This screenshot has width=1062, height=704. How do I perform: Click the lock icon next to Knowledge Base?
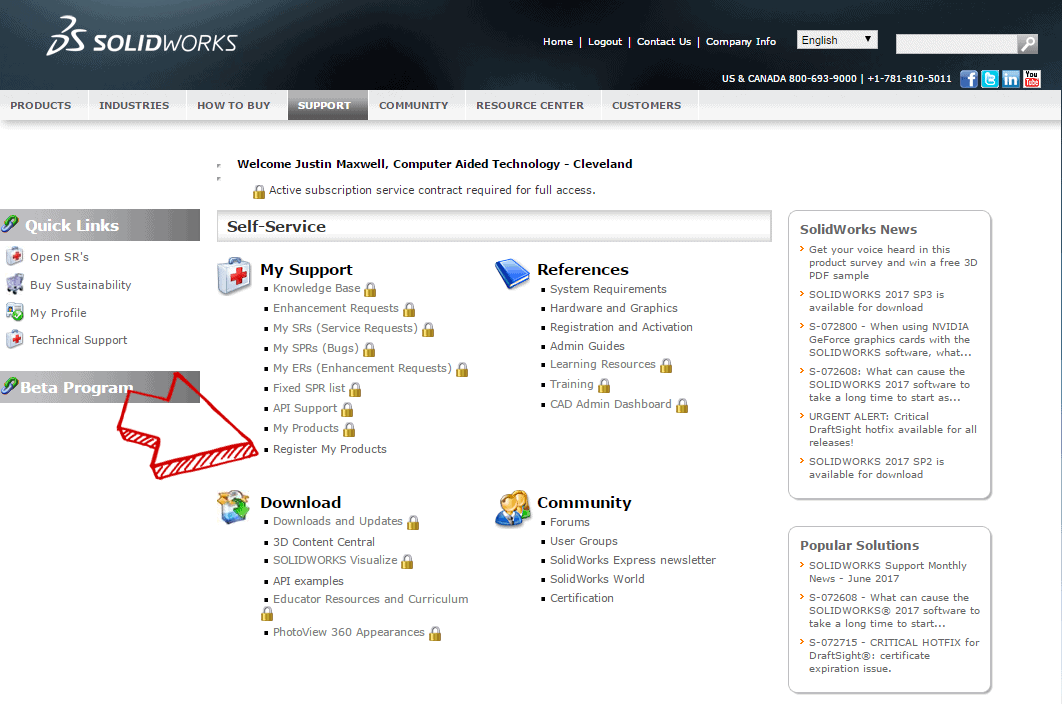[370, 290]
